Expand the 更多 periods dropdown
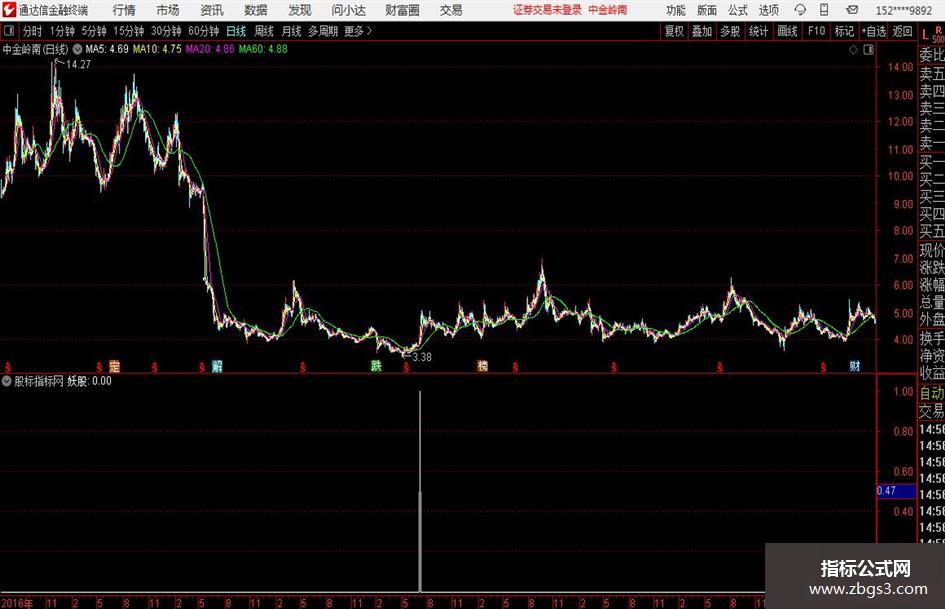The image size is (945, 609). [358, 31]
